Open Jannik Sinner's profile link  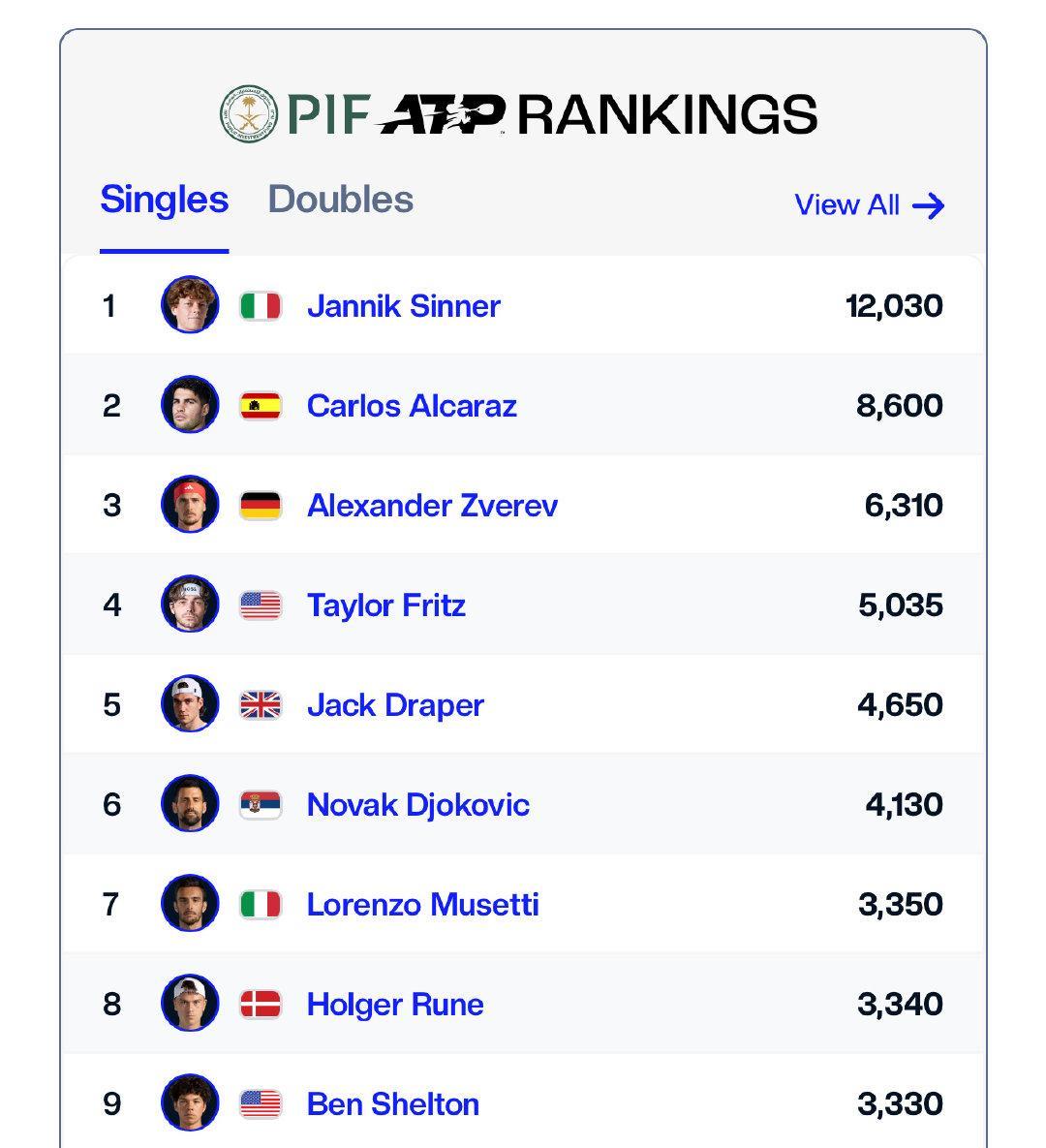(x=403, y=306)
